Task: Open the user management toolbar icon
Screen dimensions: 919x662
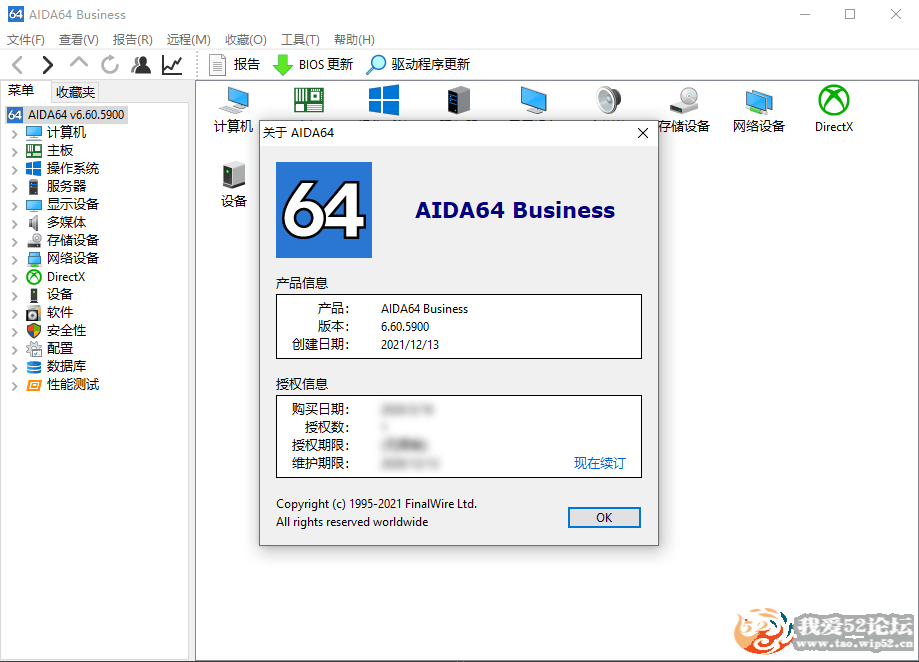Action: point(141,64)
